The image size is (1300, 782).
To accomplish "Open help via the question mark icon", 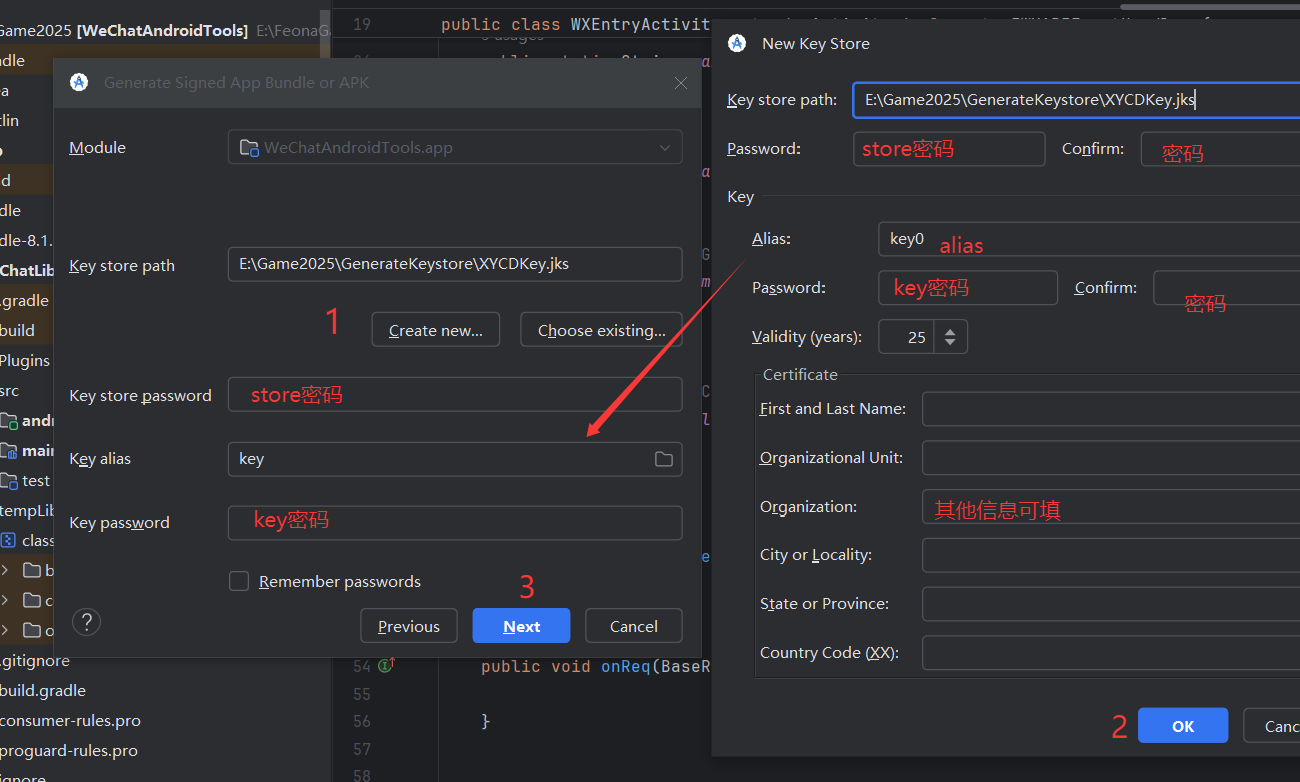I will click(x=86, y=621).
